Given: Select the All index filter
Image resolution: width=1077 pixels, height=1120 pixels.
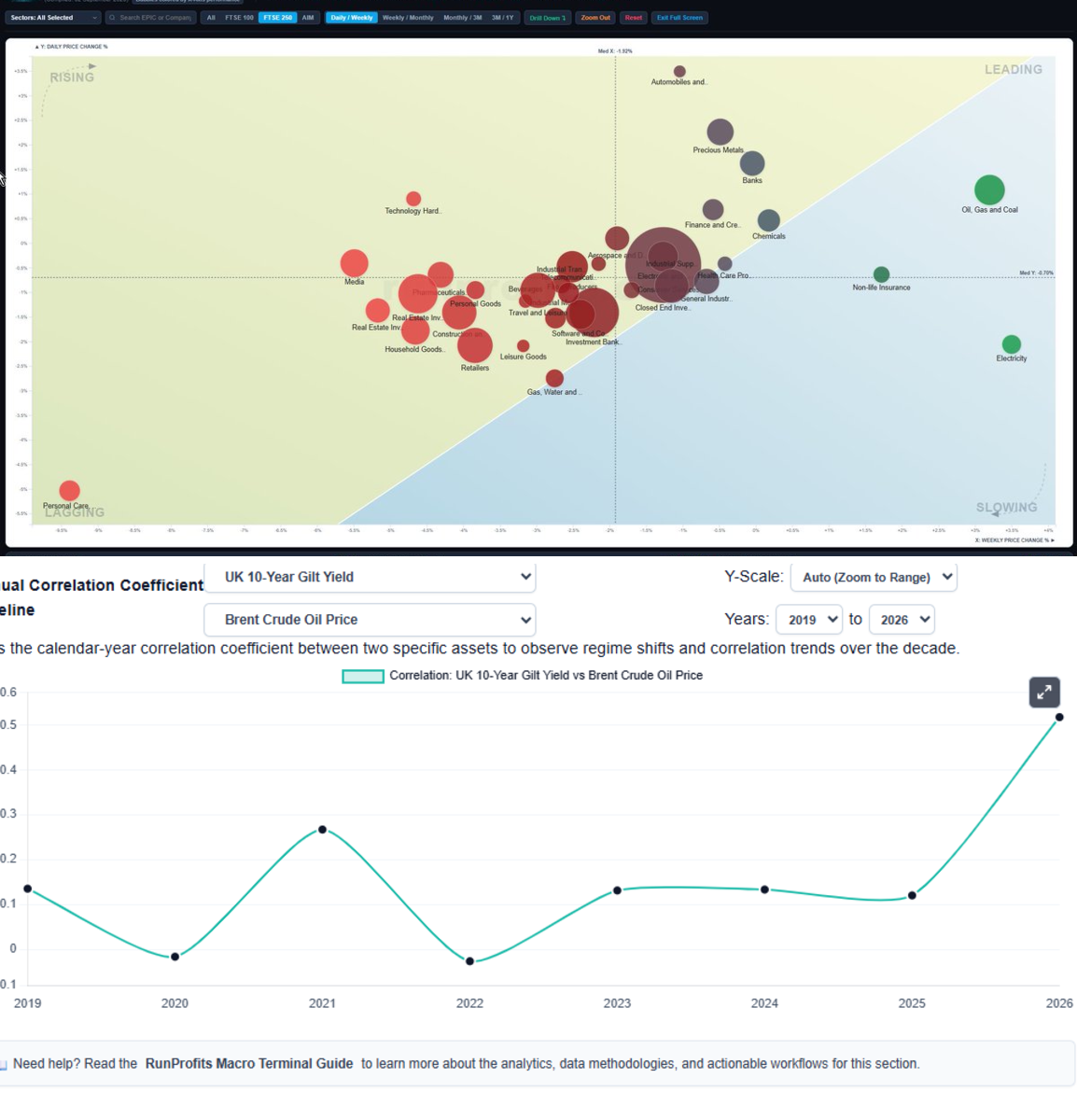Looking at the screenshot, I should (x=211, y=18).
